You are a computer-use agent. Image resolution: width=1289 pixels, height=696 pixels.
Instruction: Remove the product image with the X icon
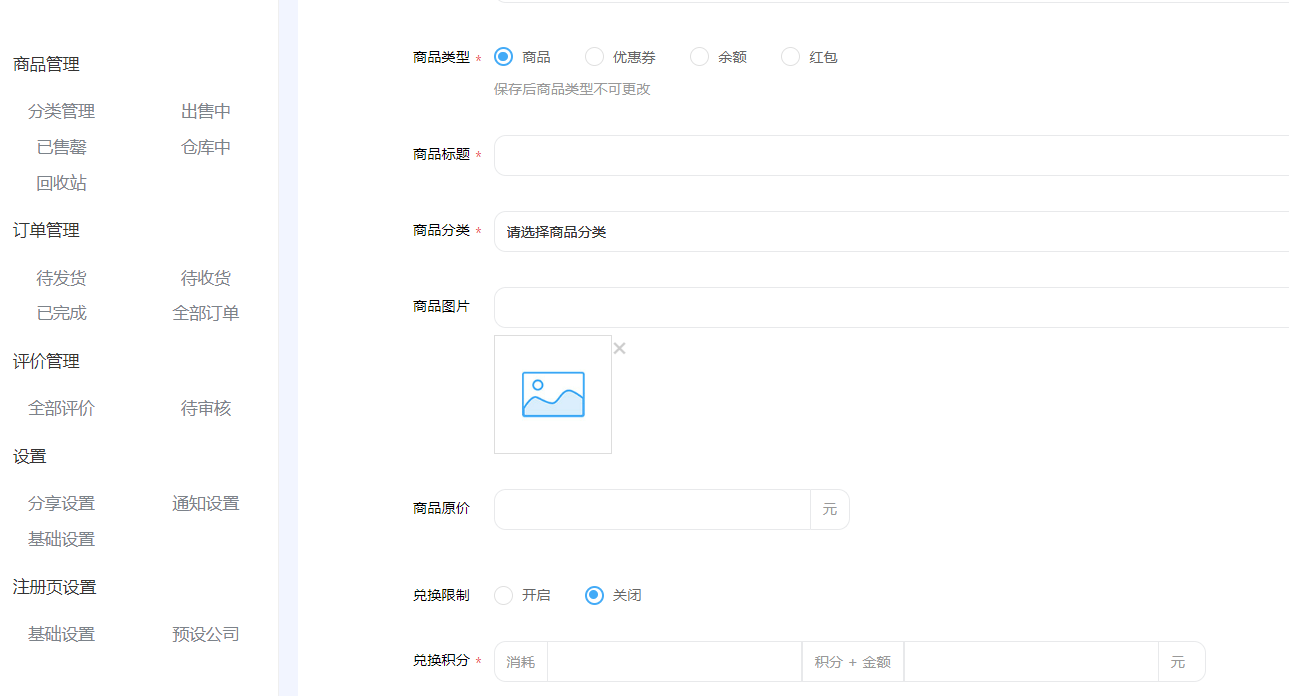coord(619,348)
